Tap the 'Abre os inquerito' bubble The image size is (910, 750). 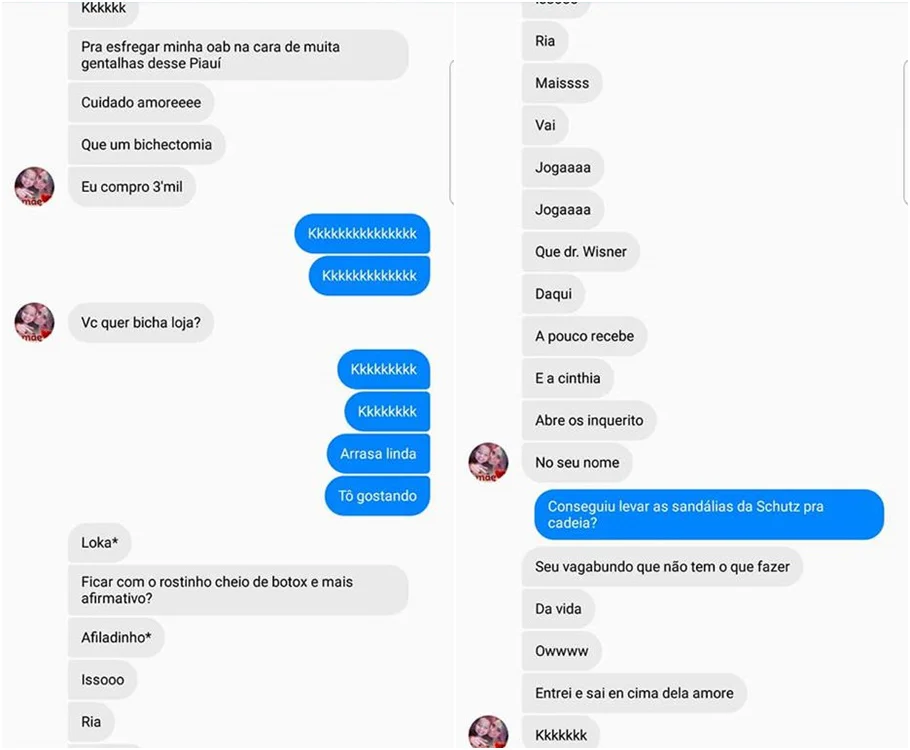(589, 420)
